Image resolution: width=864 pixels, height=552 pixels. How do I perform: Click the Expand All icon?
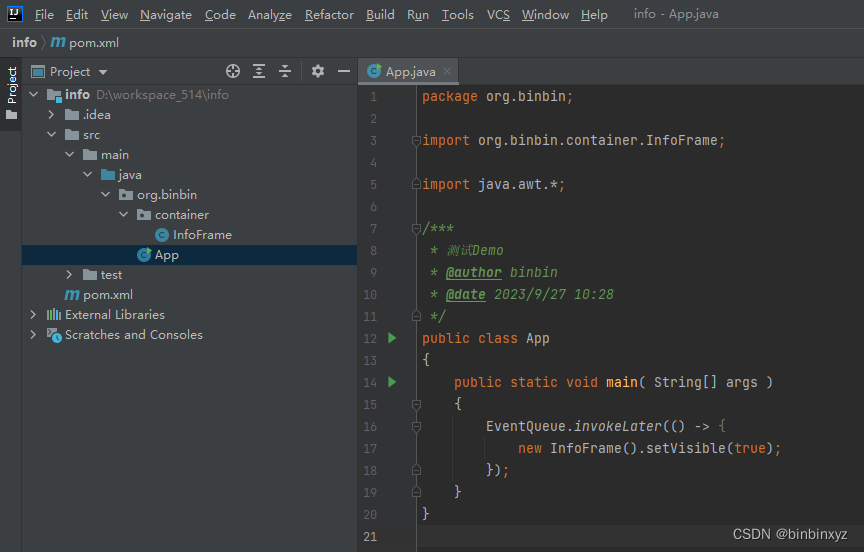pos(259,71)
